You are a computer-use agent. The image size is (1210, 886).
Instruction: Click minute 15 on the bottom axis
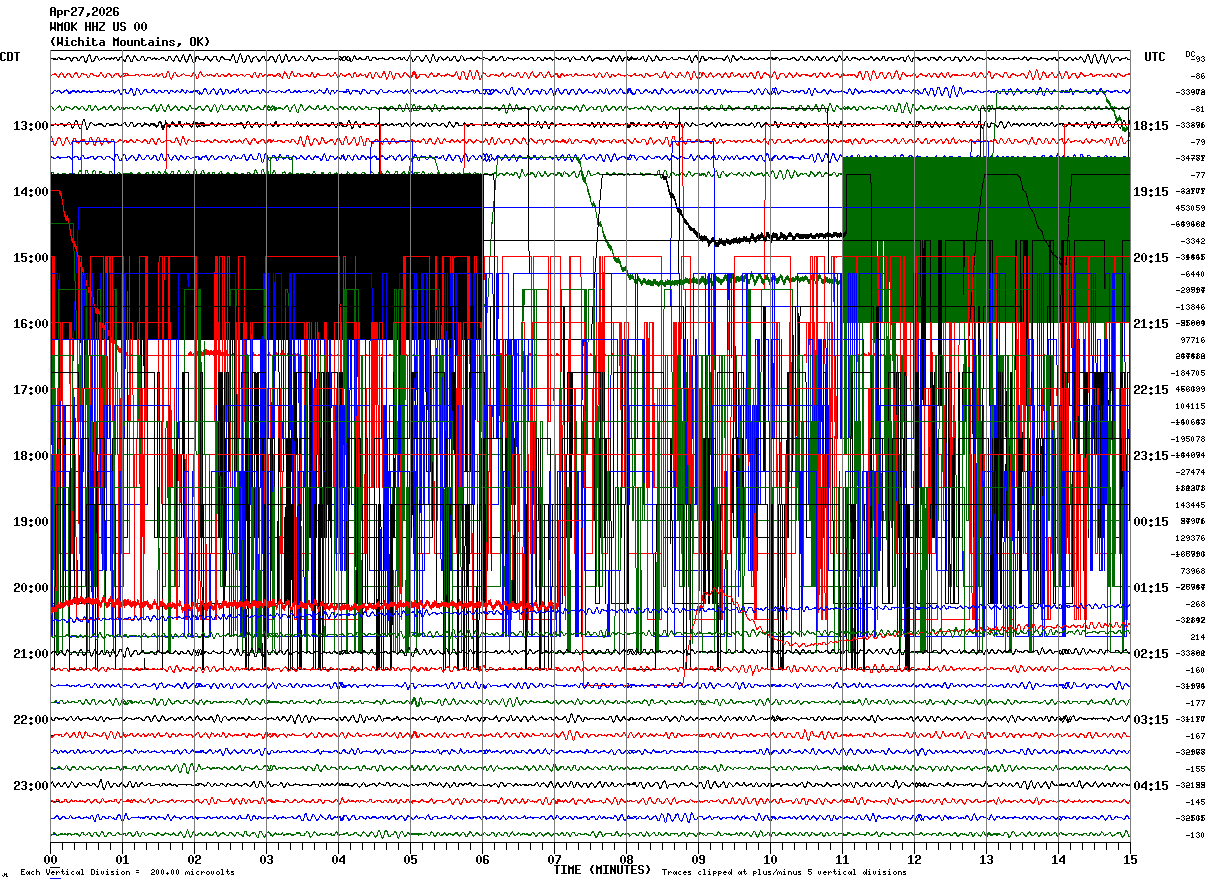[x=1130, y=859]
